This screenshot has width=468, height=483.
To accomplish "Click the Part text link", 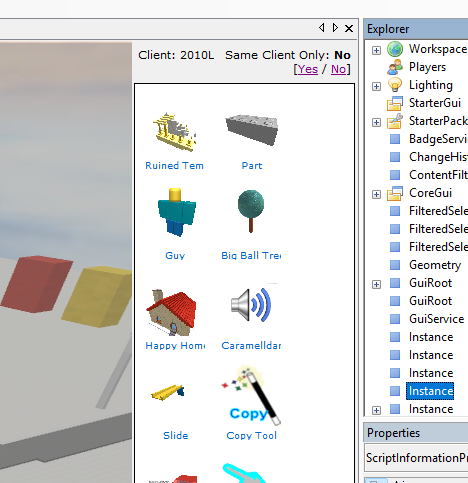I will tap(252, 166).
